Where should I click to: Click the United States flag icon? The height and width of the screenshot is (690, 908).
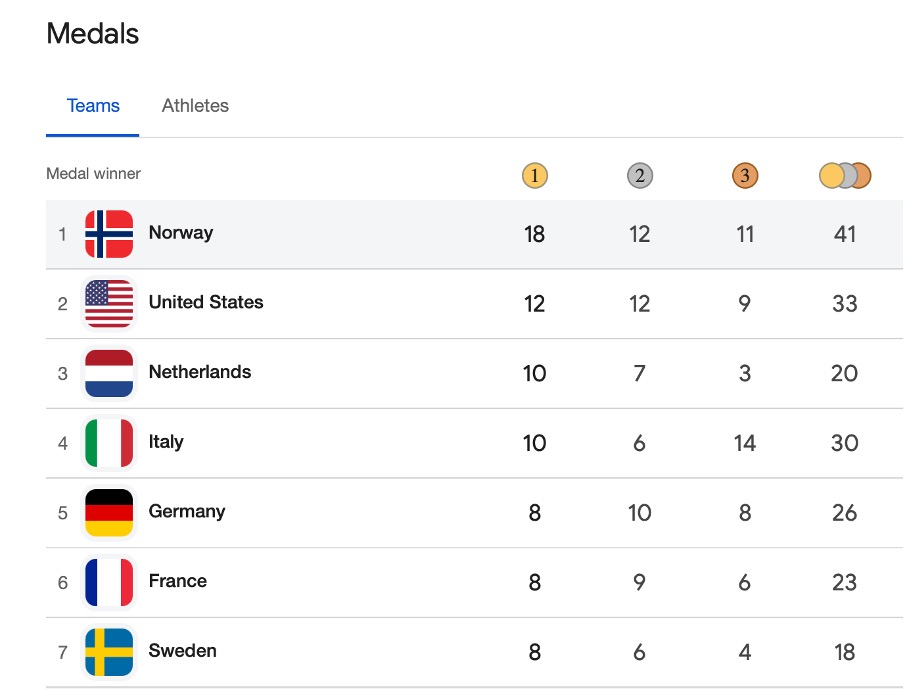tap(109, 304)
